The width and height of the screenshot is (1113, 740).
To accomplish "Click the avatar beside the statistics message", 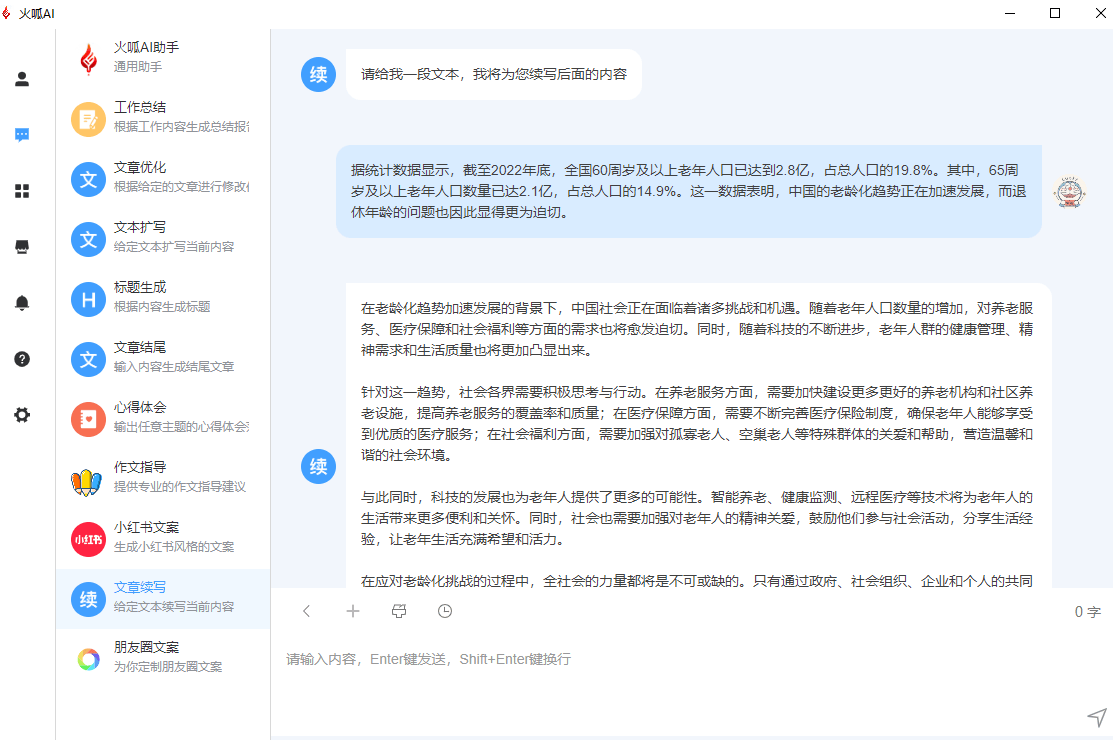I will (x=1069, y=191).
